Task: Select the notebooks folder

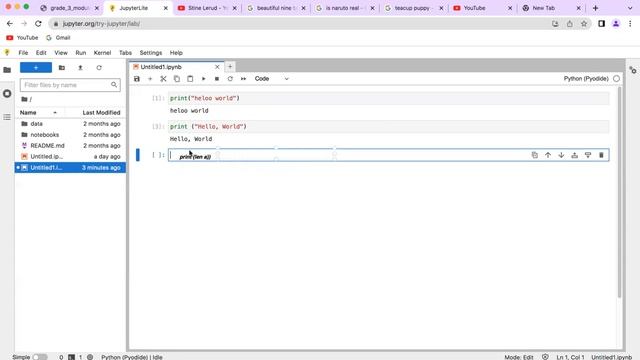Action: [70, 135]
